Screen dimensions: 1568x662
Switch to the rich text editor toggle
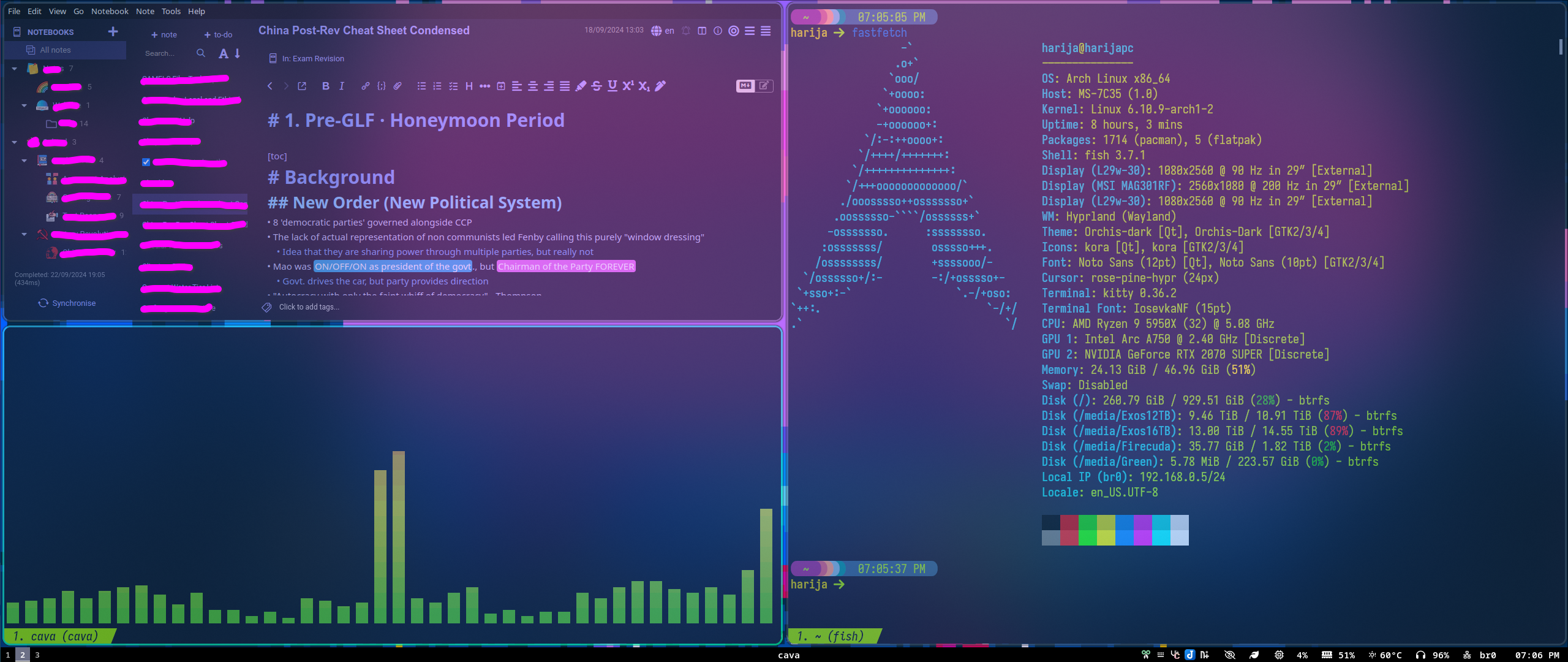(x=764, y=86)
